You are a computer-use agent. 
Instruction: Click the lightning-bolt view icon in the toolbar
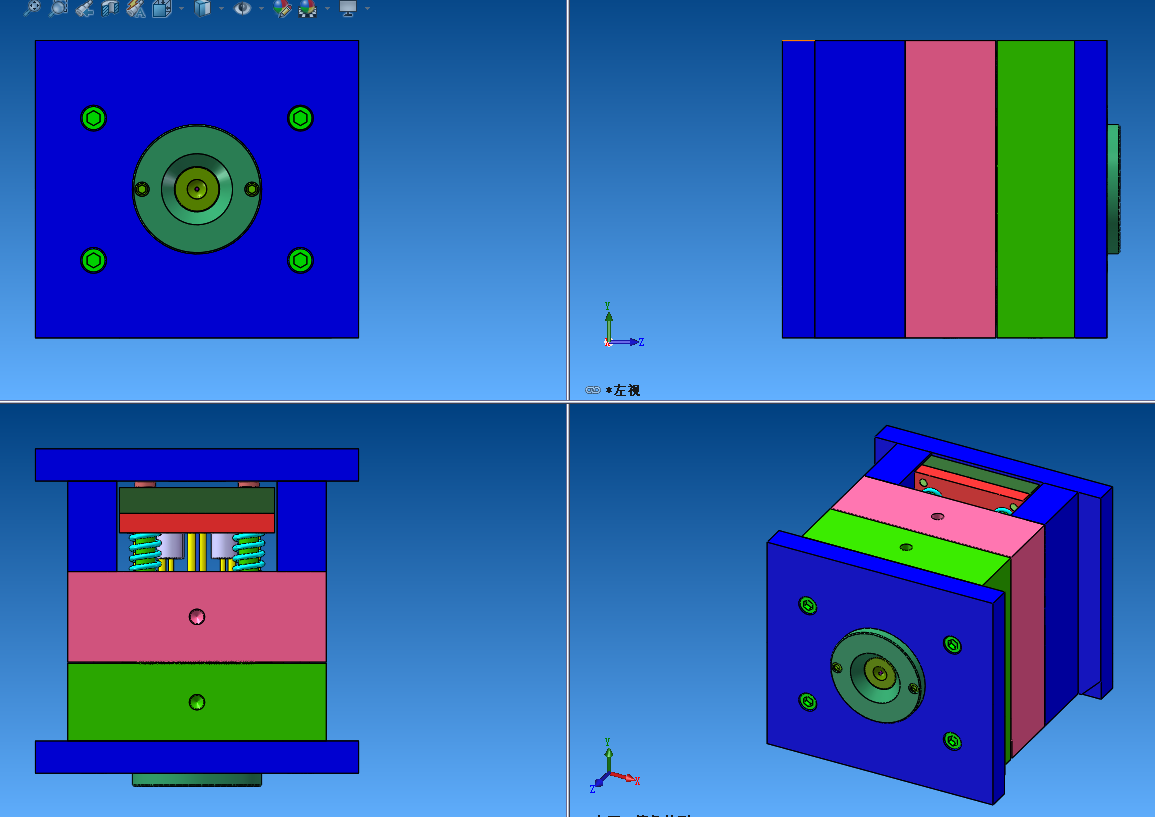(x=136, y=8)
